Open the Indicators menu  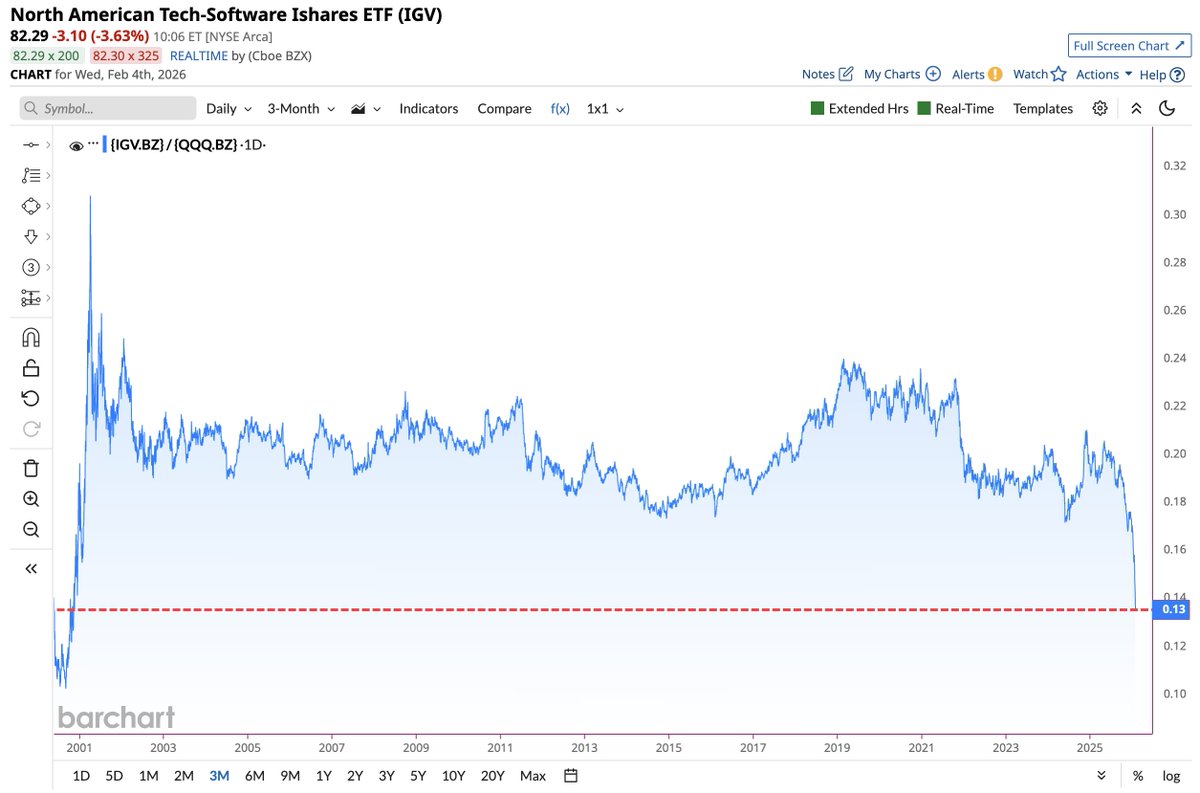[x=428, y=108]
